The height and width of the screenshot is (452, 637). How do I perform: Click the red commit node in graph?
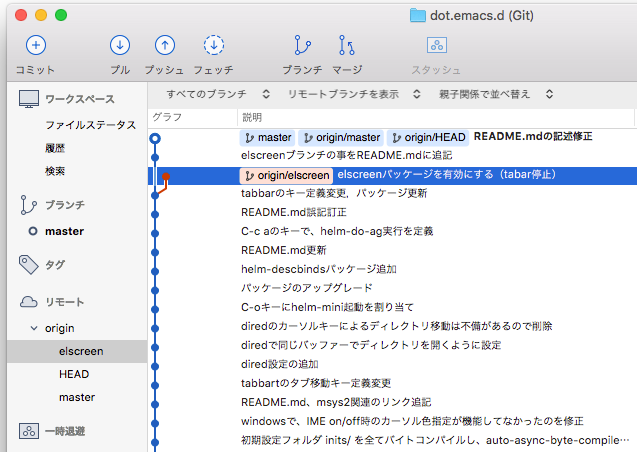coord(166,176)
